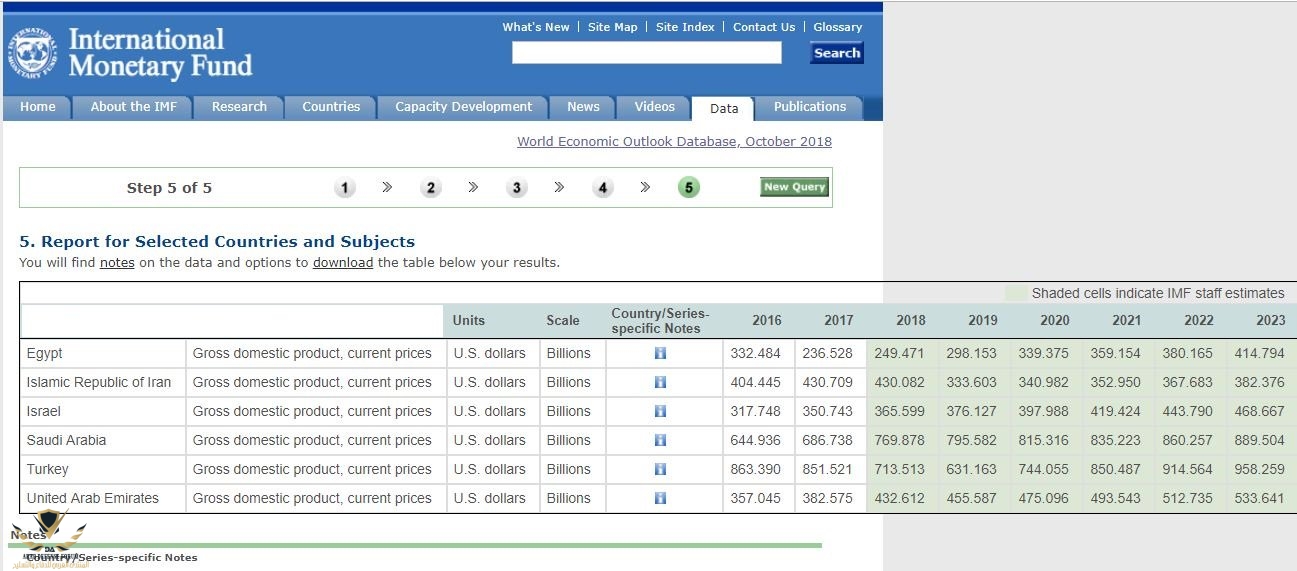Open notes info icon for United Arab Emirates
The image size is (1297, 571).
click(x=660, y=498)
